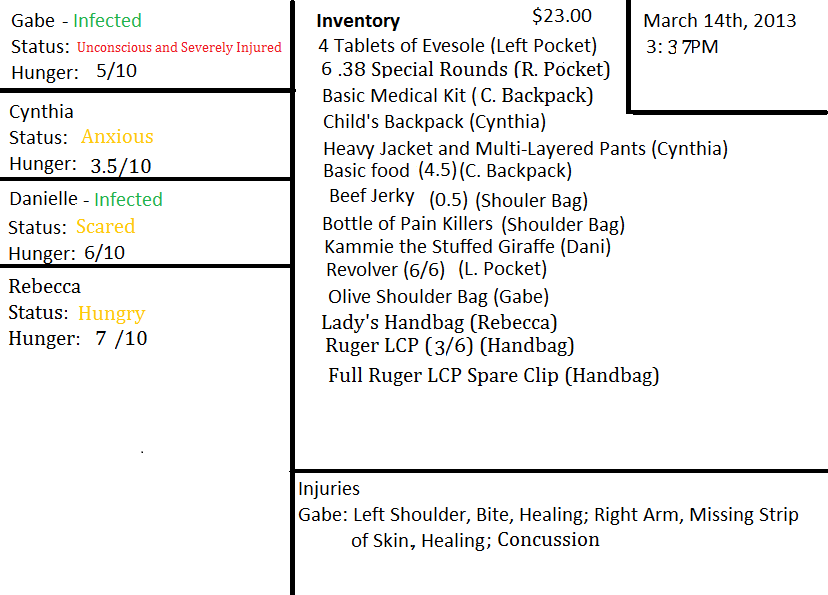Select Kammie the Stuffed Giraffe item

pos(467,246)
